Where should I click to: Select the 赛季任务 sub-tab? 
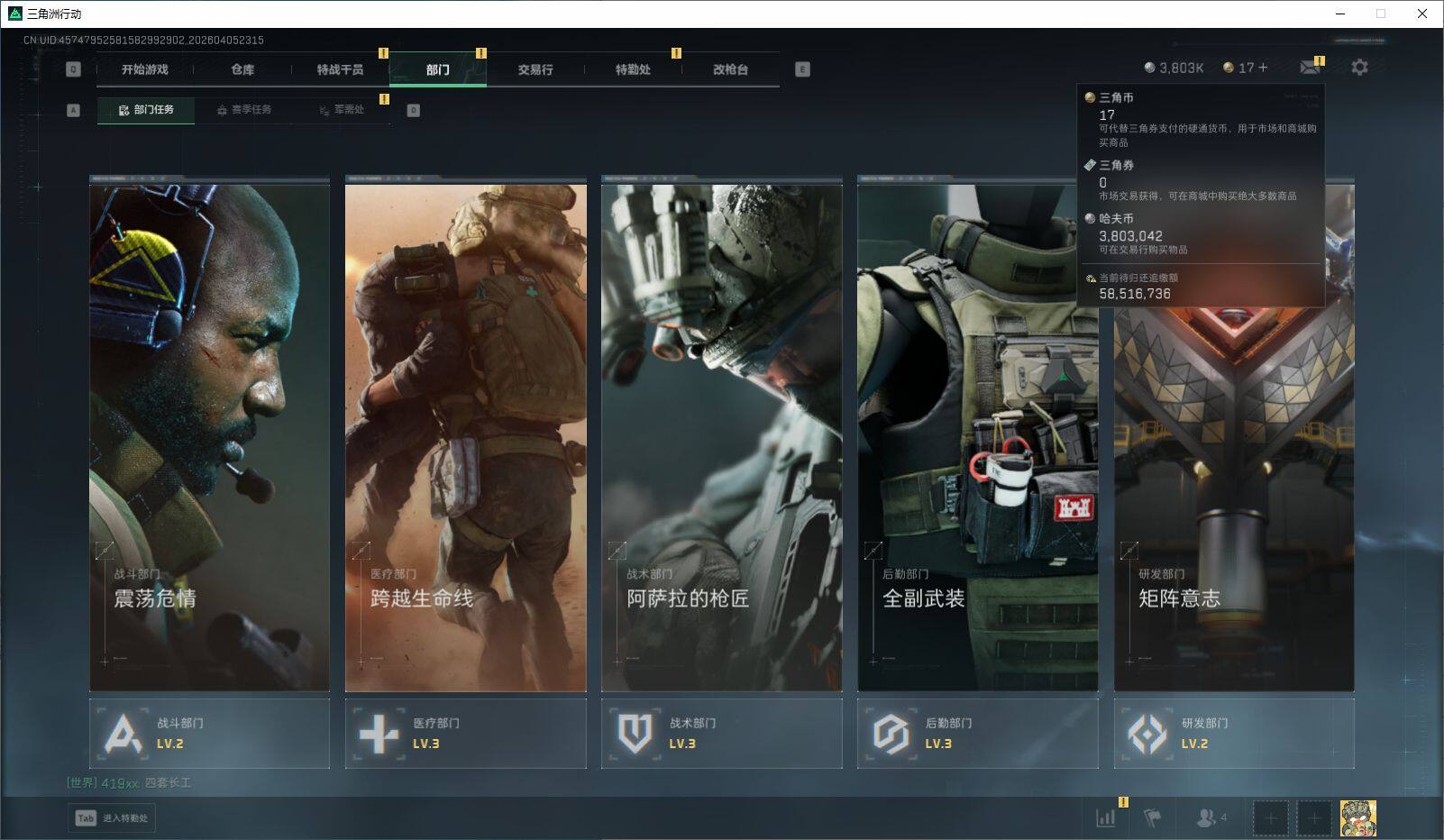pyautogui.click(x=243, y=110)
